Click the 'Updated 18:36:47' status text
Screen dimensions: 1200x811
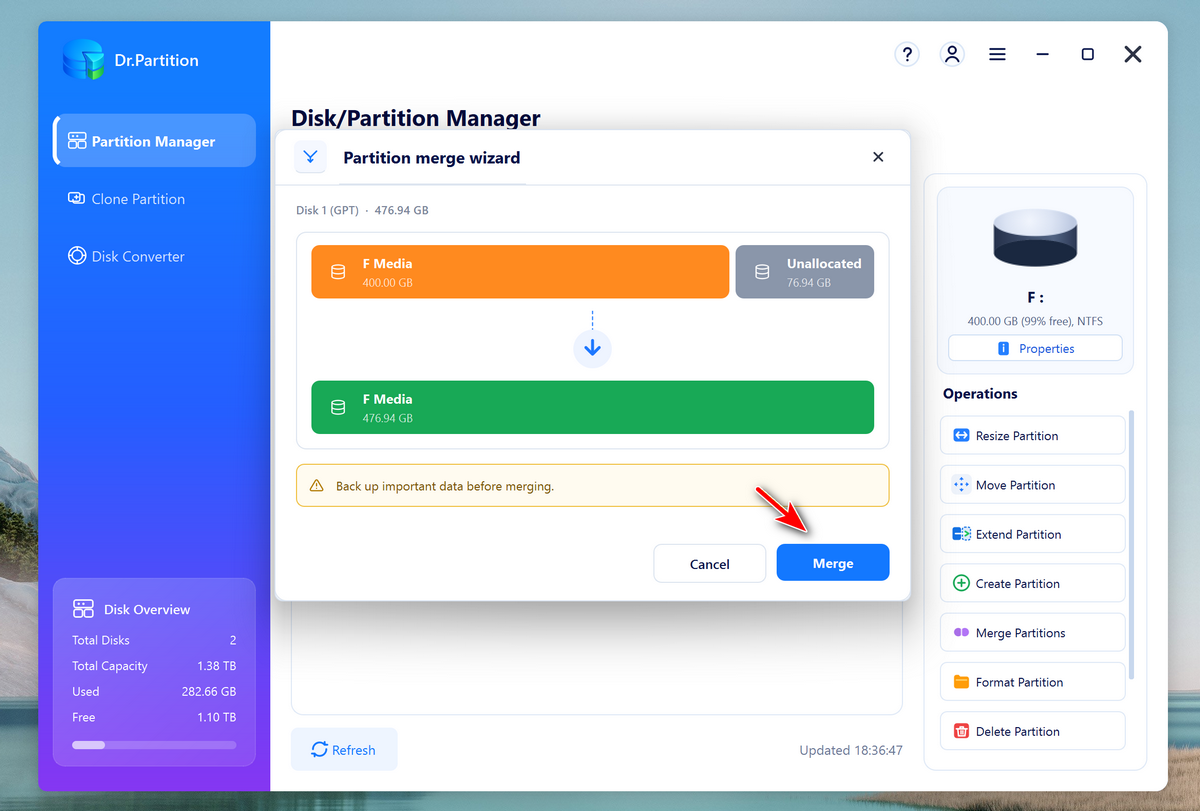[851, 750]
